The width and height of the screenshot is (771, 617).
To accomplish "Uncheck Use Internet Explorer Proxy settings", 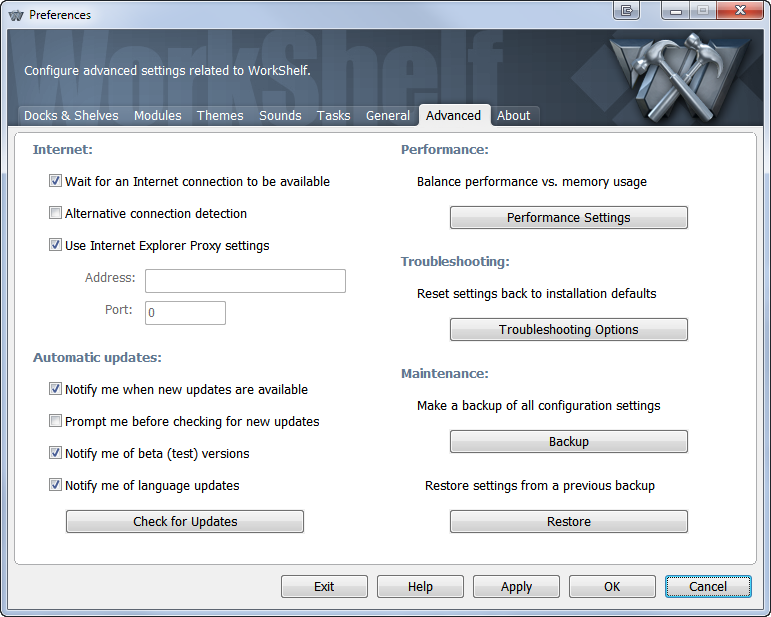I will click(56, 246).
